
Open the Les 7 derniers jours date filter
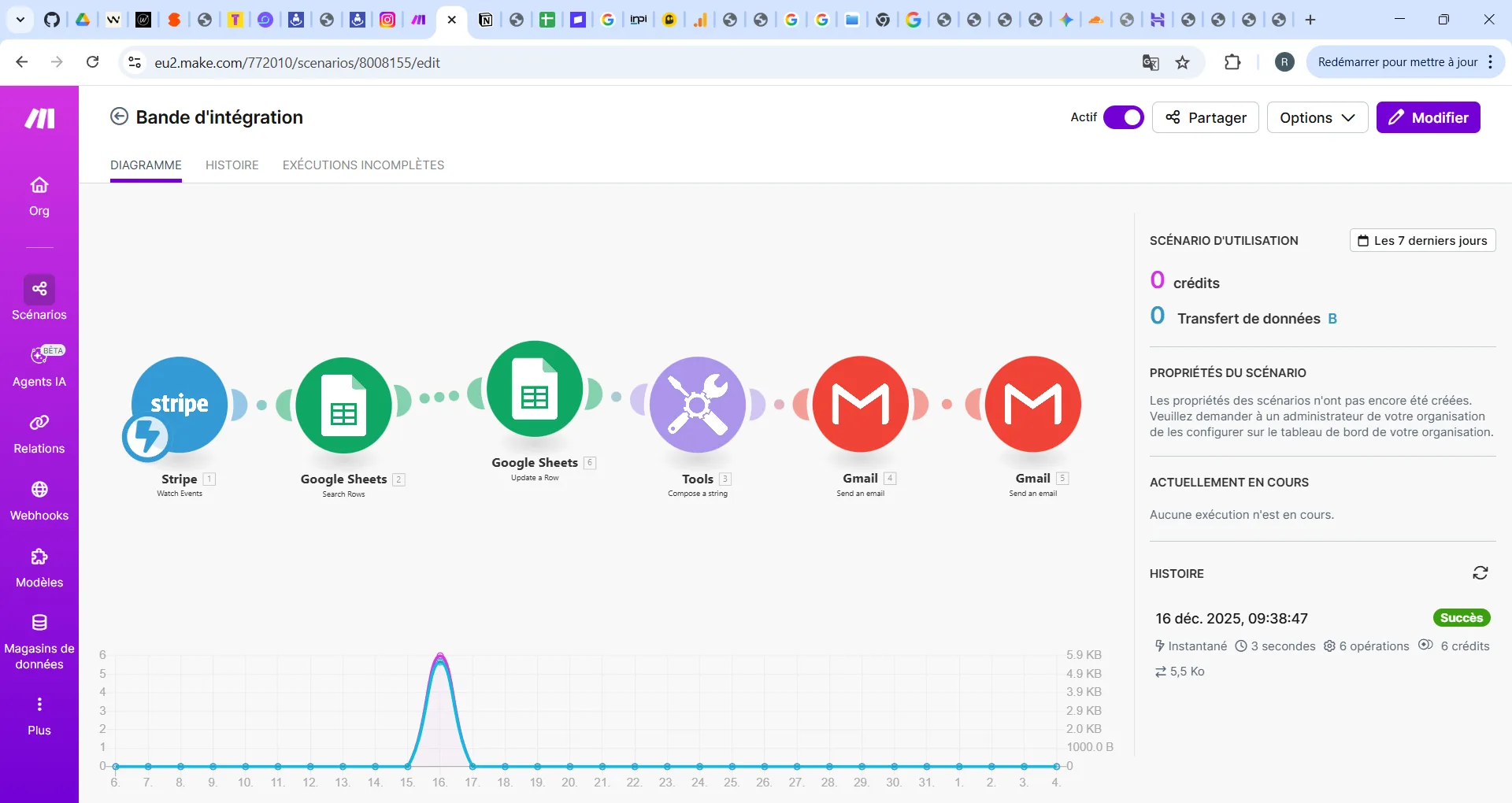[1423, 240]
